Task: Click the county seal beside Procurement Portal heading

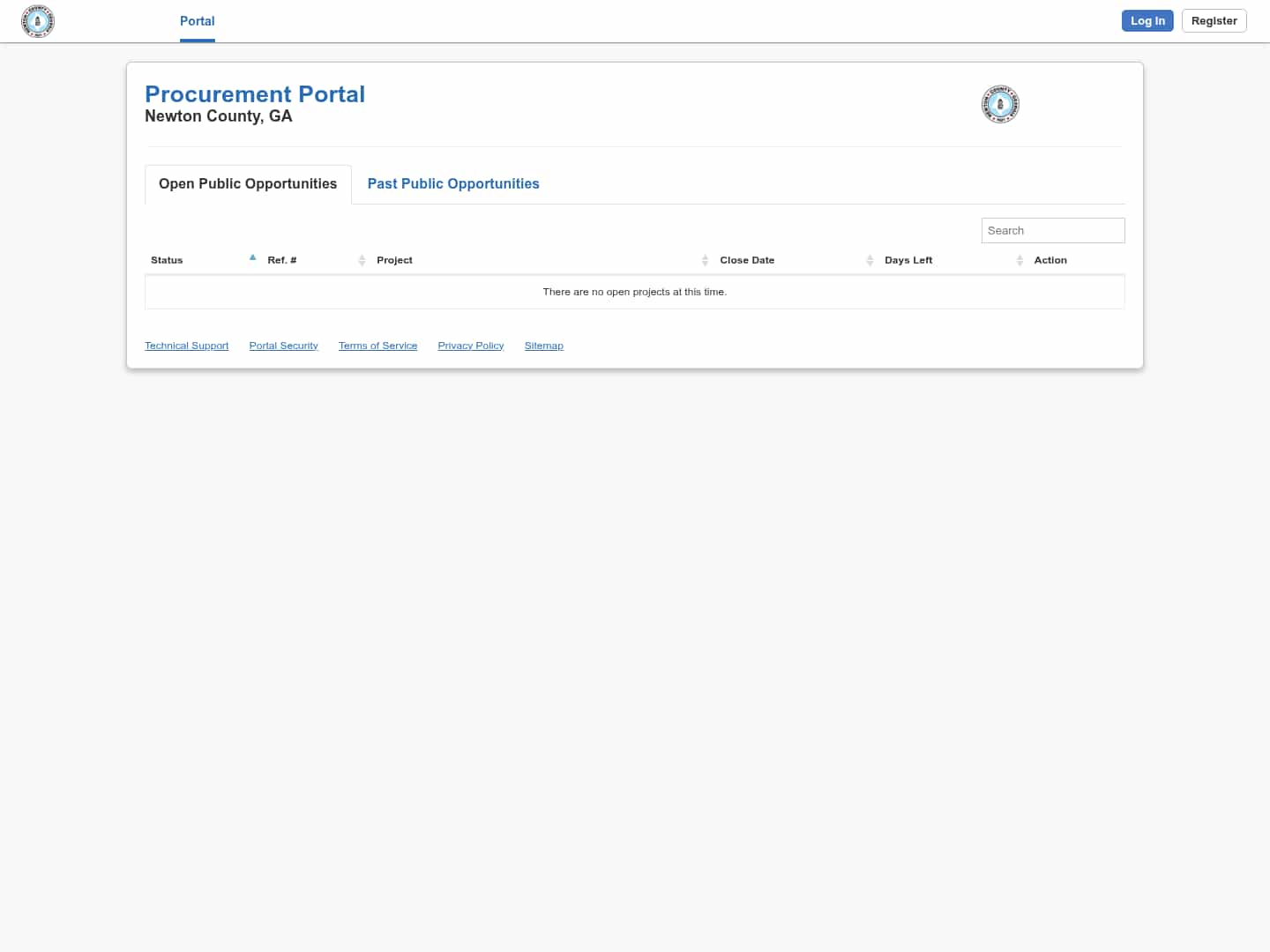Action: (1000, 104)
